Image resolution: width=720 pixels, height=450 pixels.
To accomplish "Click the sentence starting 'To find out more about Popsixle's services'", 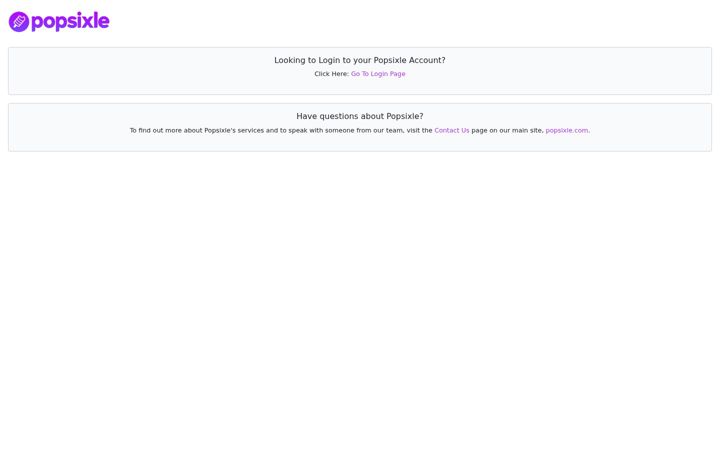I will (x=360, y=130).
